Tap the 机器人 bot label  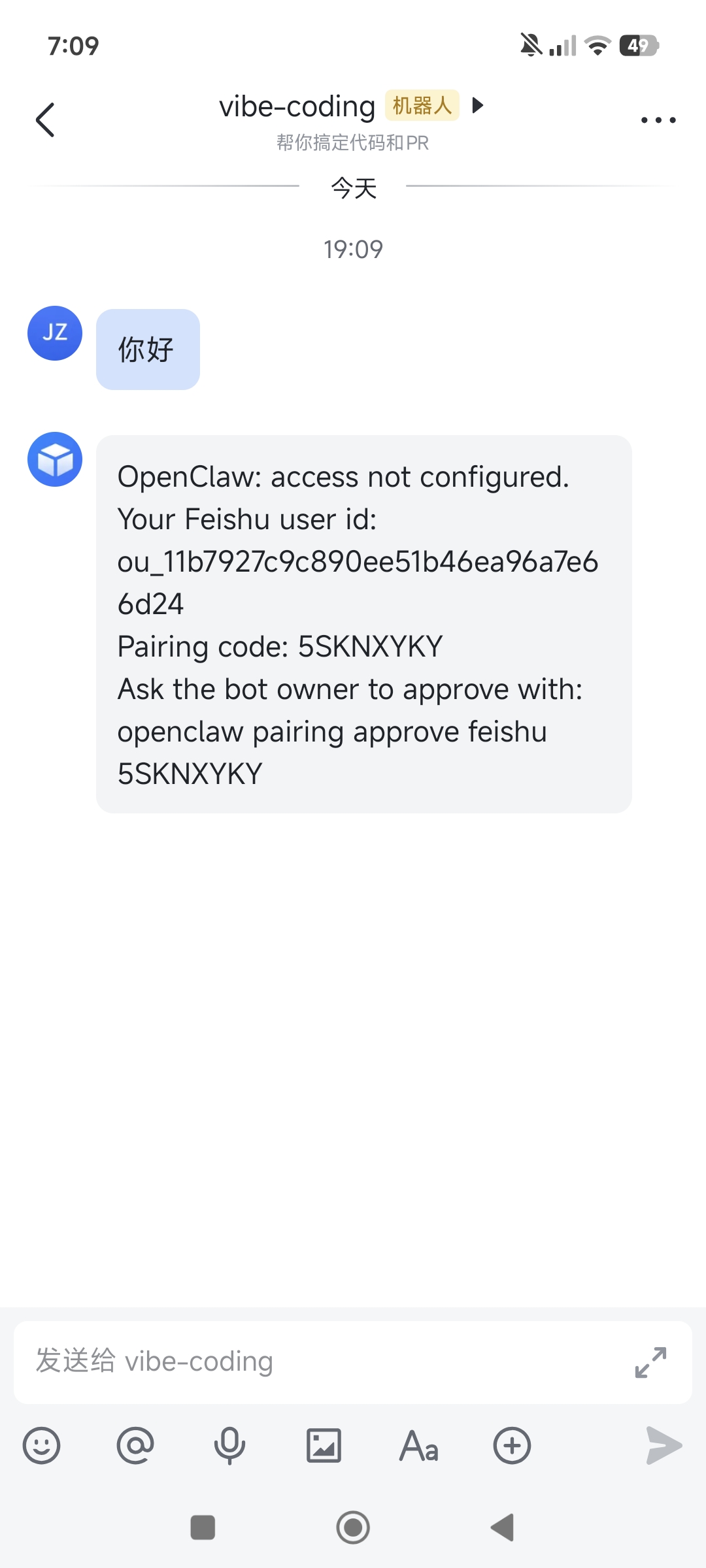(x=422, y=106)
